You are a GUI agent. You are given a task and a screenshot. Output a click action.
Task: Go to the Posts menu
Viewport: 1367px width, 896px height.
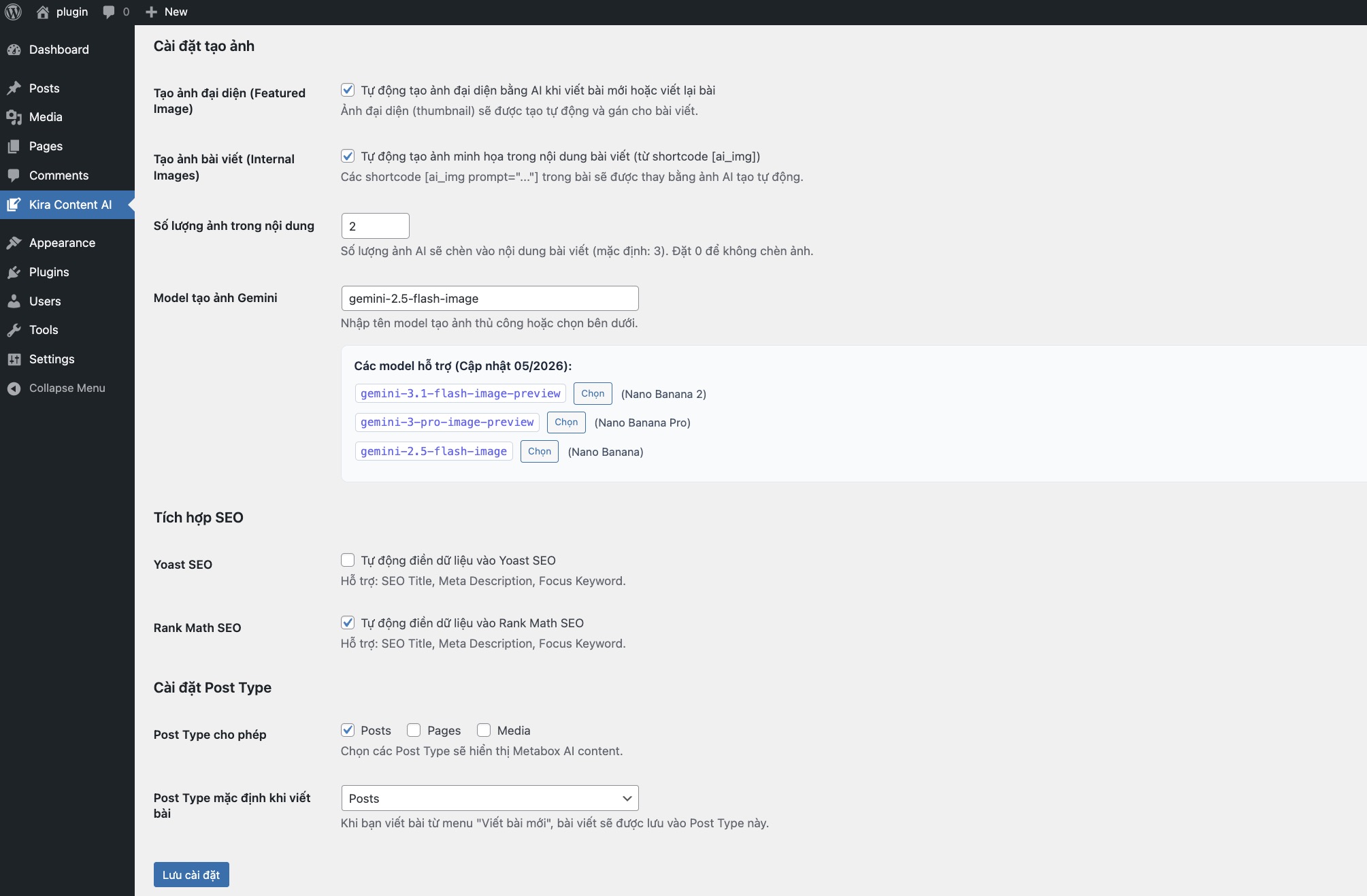44,88
